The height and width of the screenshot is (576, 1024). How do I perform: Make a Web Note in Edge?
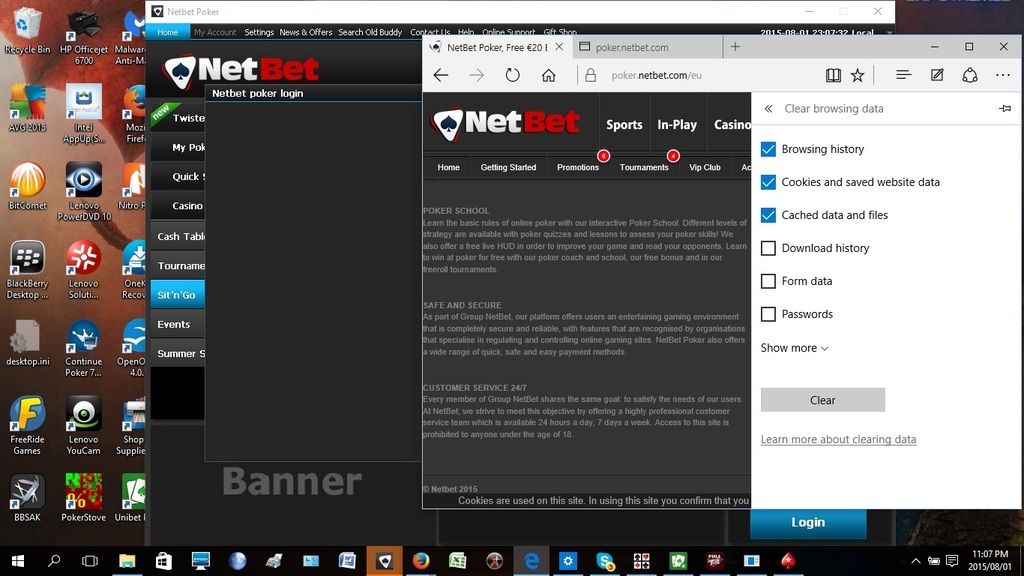pyautogui.click(x=936, y=75)
